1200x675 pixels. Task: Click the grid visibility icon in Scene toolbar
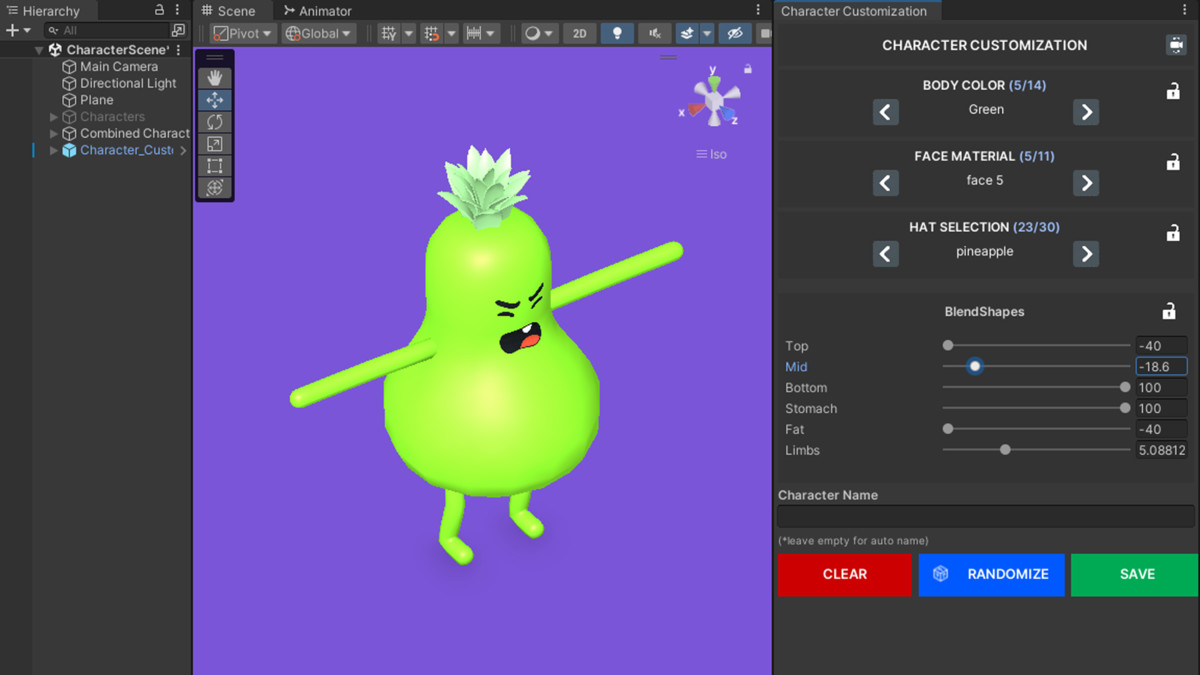point(390,33)
